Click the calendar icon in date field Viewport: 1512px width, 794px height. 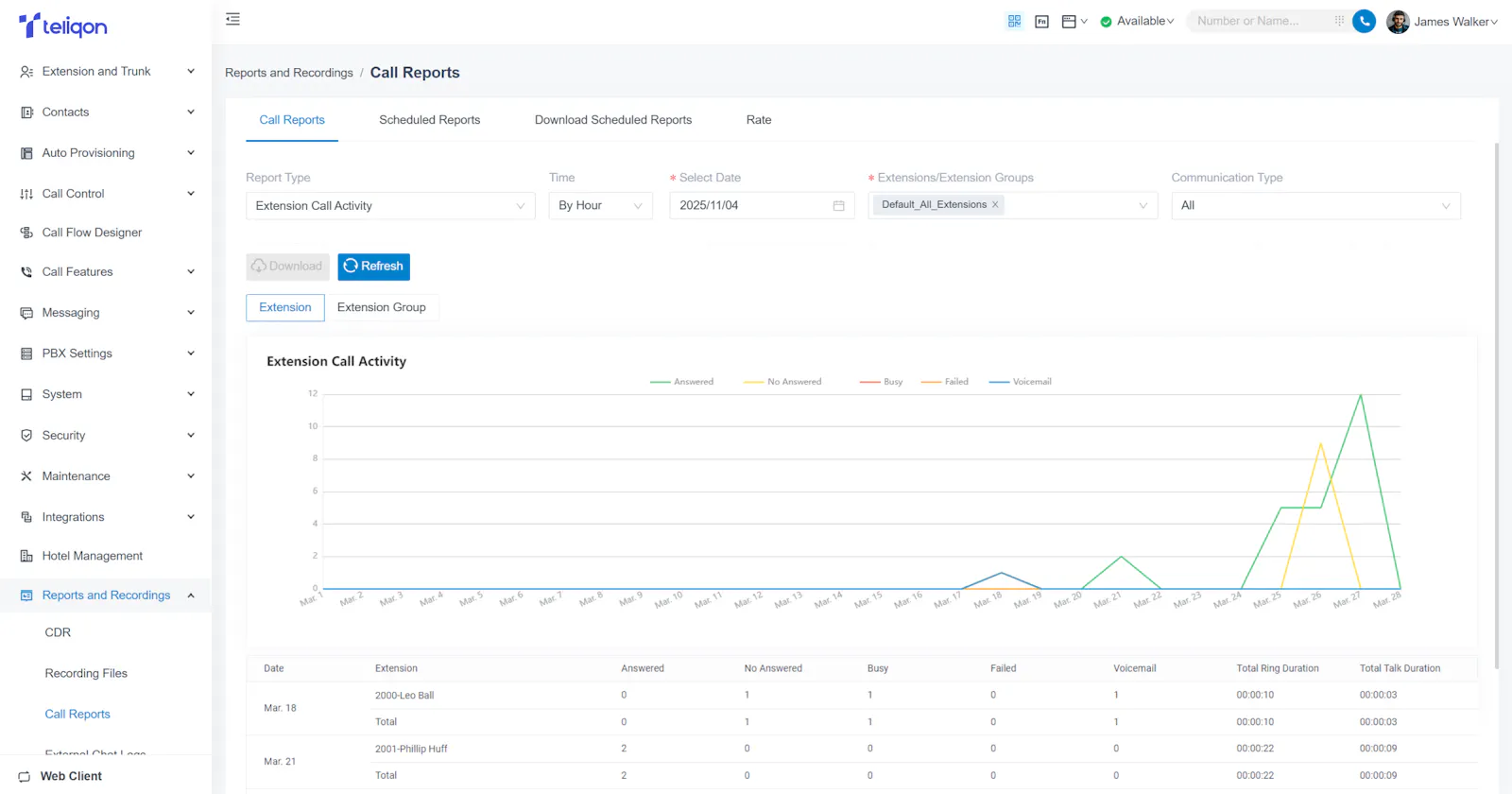tap(838, 205)
